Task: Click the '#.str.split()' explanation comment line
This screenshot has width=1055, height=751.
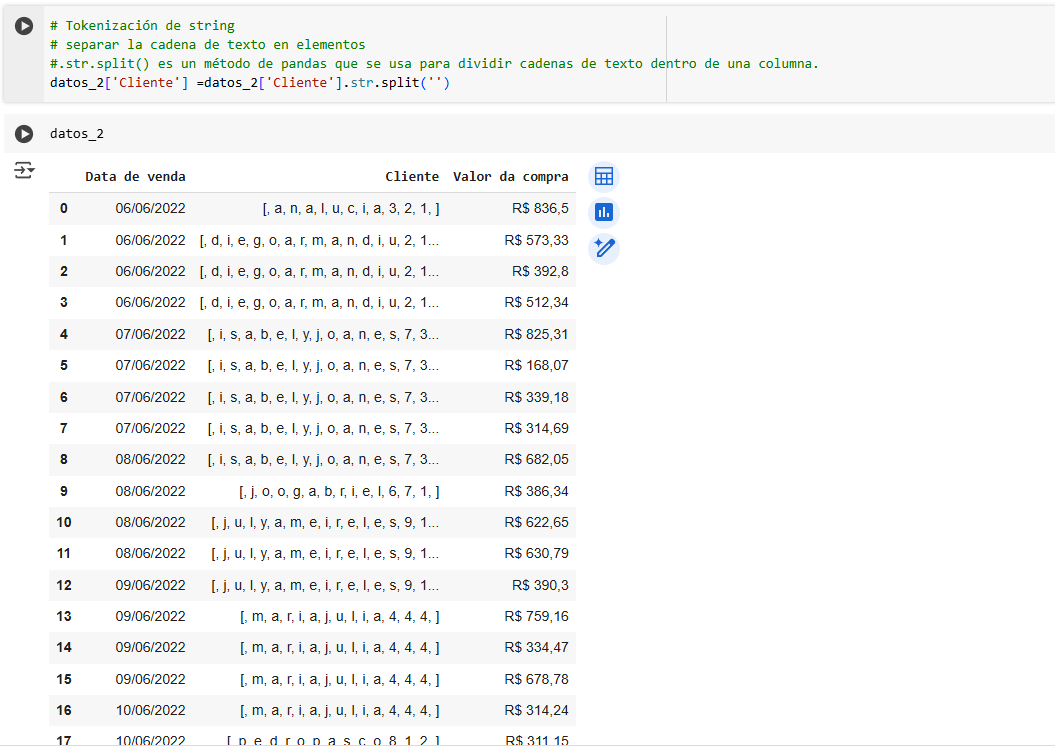Action: [x=434, y=63]
